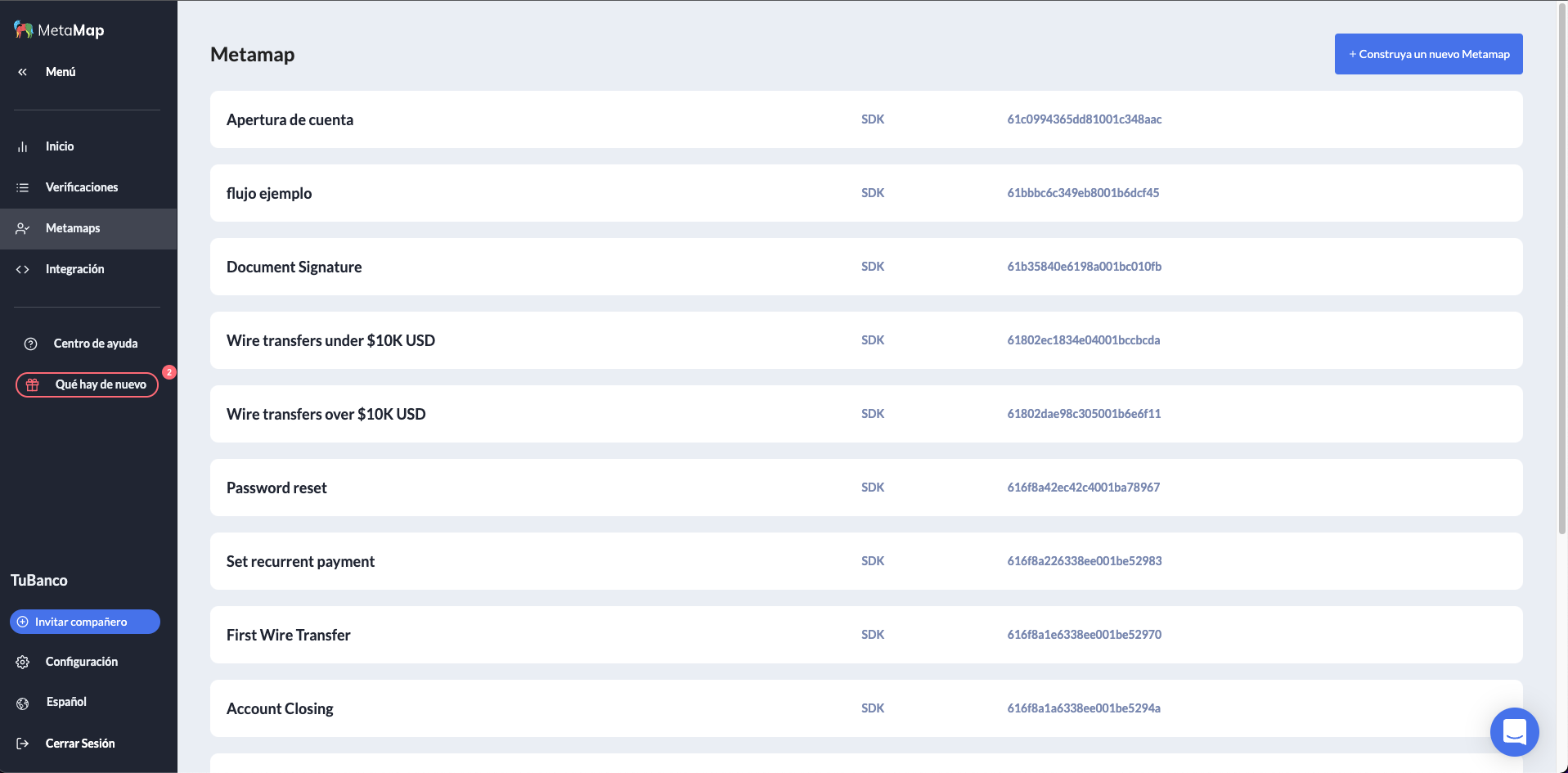Open the Intercom chat bubble
Screen dimensions: 1568x773
tap(1514, 732)
